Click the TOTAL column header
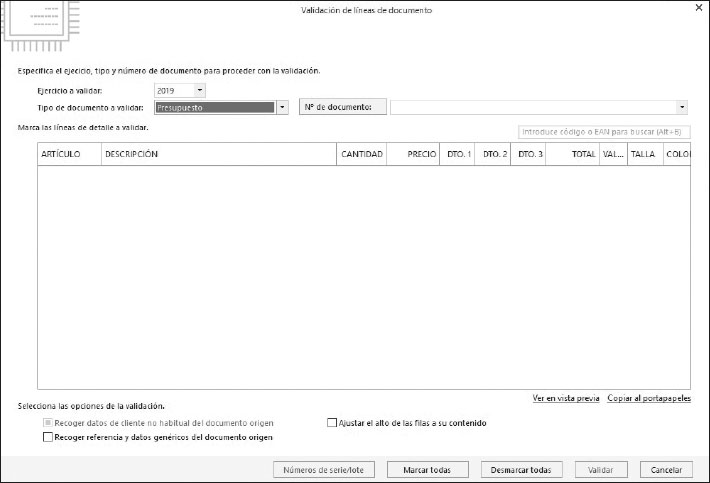The width and height of the screenshot is (710, 483). [x=583, y=155]
